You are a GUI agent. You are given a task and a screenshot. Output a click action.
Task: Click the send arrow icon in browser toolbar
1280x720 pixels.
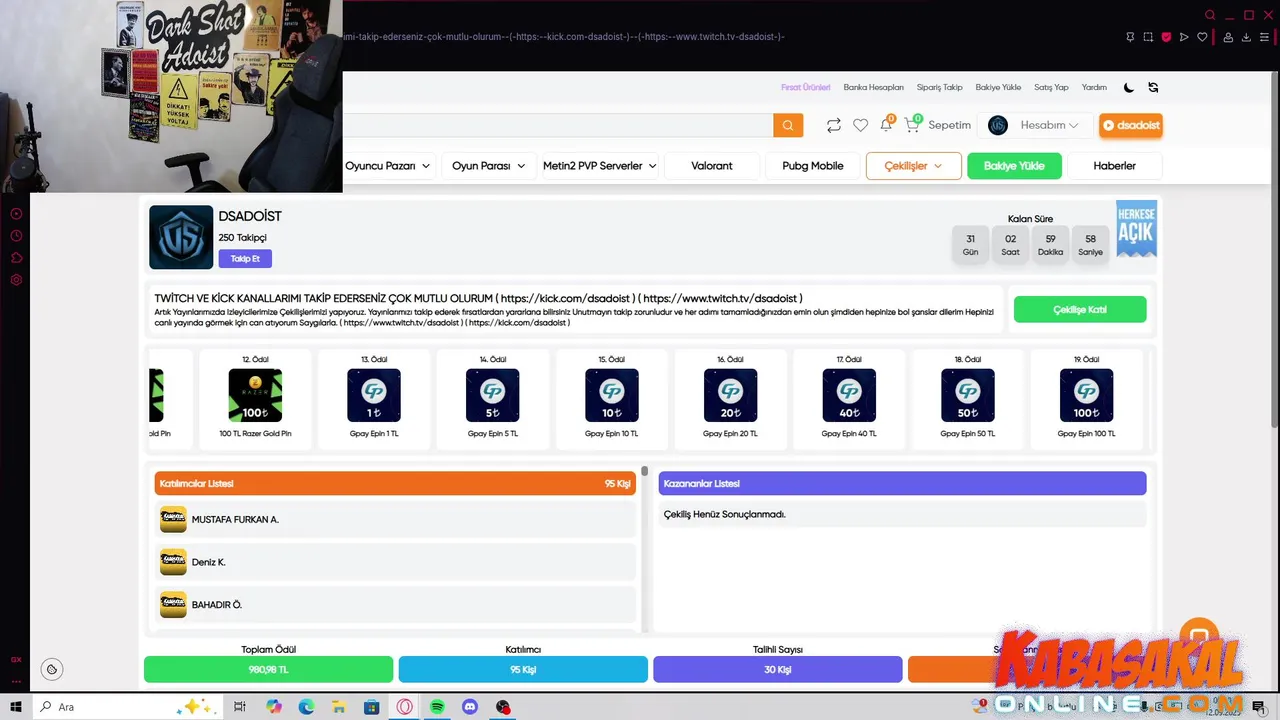tap(1184, 37)
